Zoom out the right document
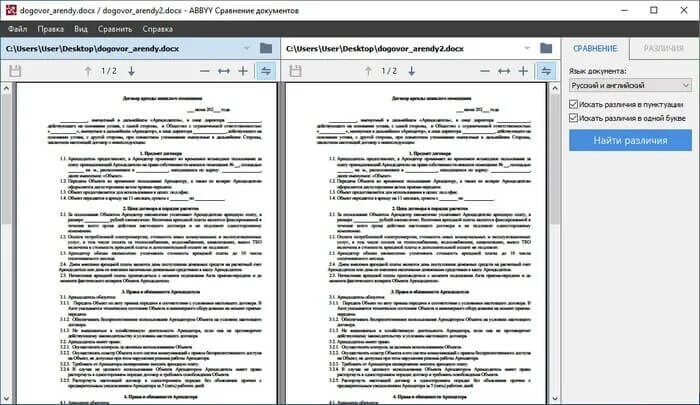This screenshot has height=405, width=700. pos(485,71)
